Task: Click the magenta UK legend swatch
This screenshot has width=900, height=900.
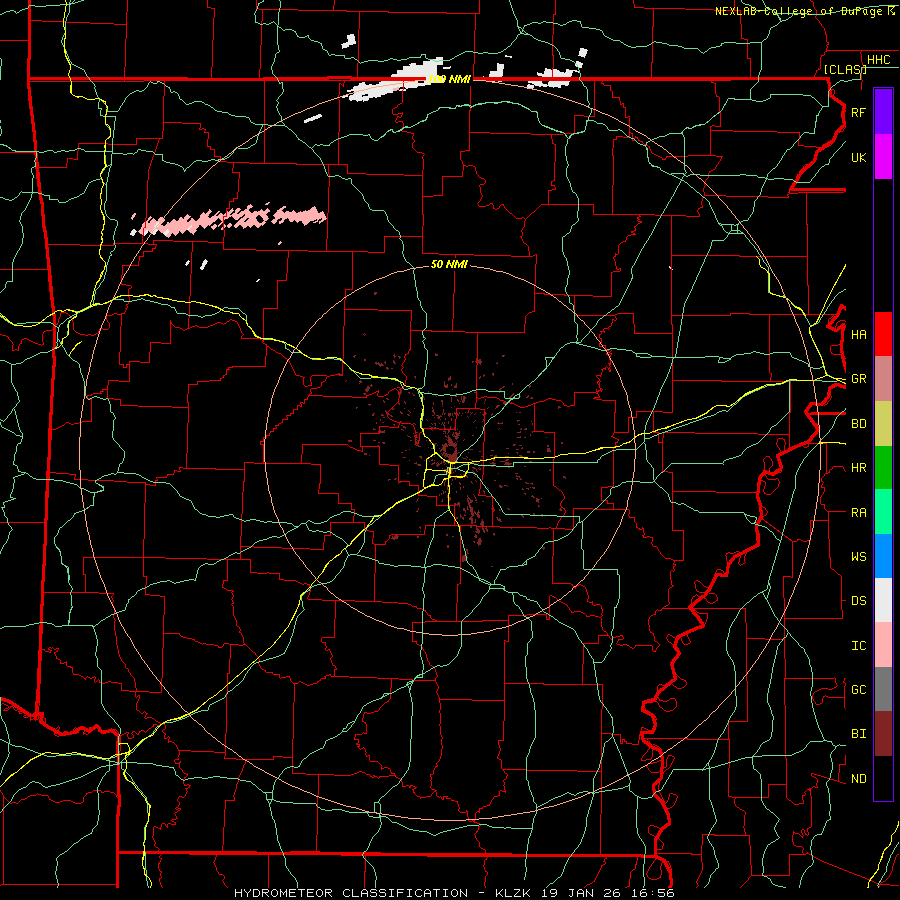Action: [883, 157]
